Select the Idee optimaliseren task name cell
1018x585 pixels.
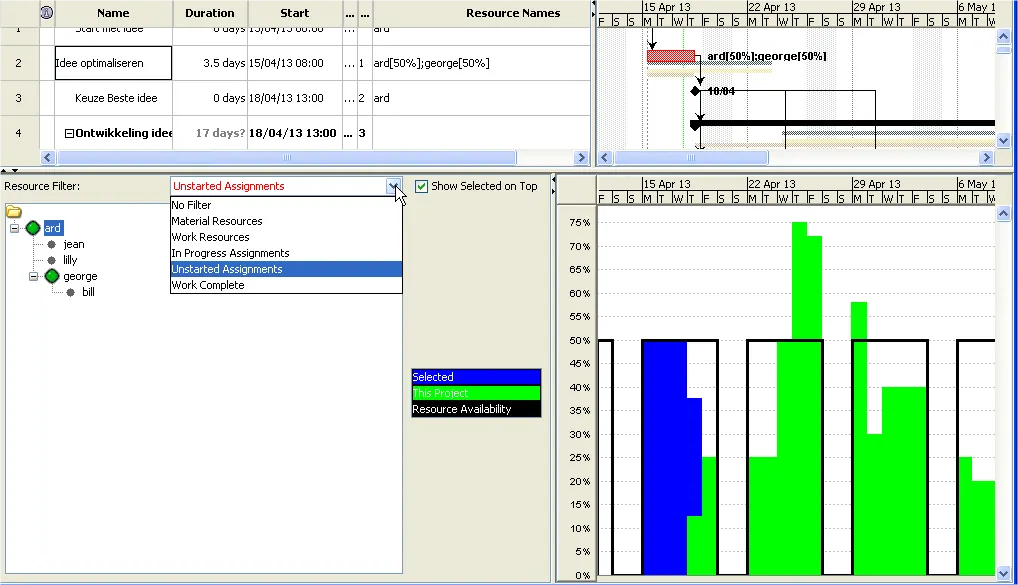click(114, 63)
